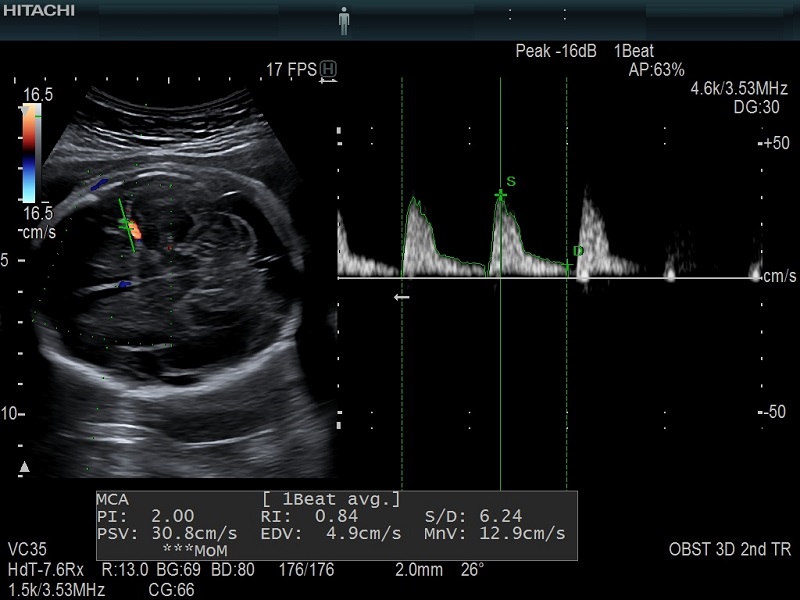The image size is (800, 600).
Task: Click the green D diastolic marker
Action: pos(568,266)
